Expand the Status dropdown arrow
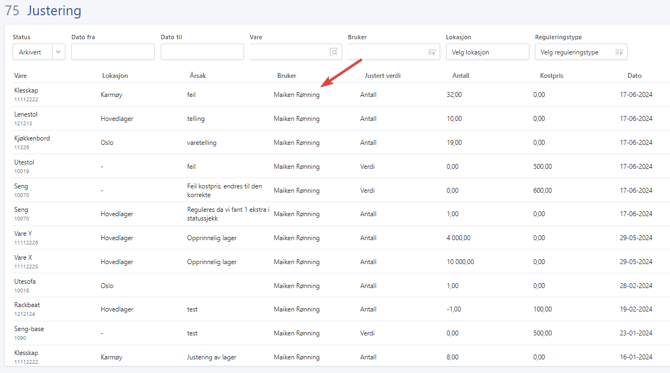This screenshot has width=670, height=373. [x=59, y=52]
